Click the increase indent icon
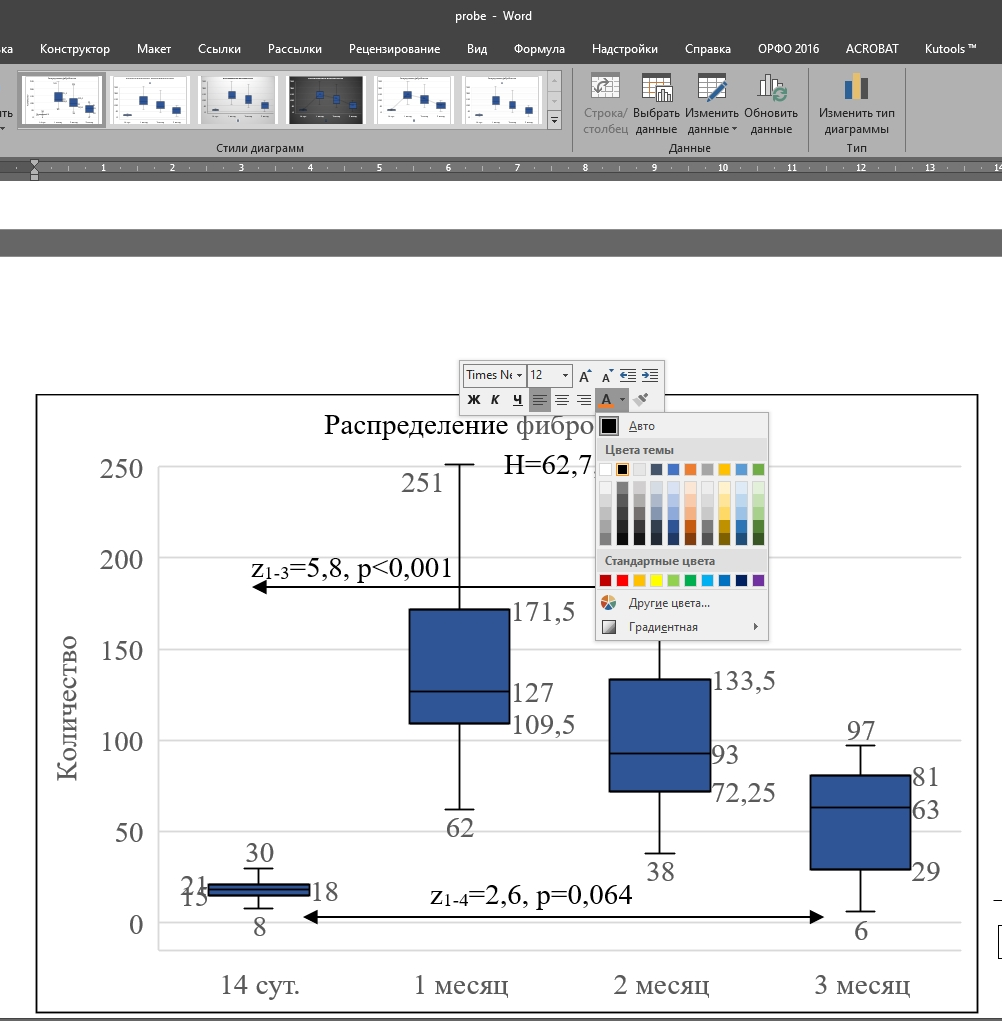The height and width of the screenshot is (1021, 1002). [650, 376]
